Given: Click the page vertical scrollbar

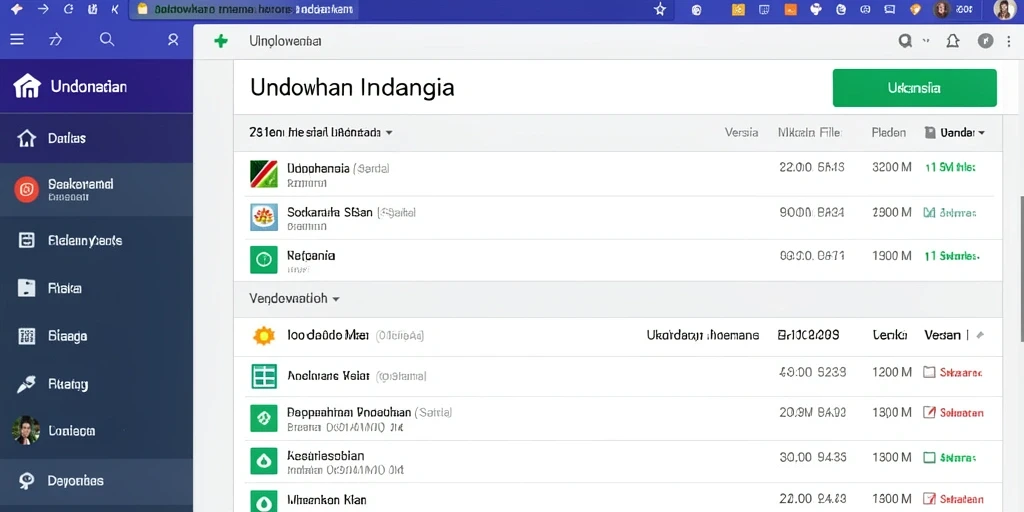Looking at the screenshot, I should pyautogui.click(x=1021, y=268).
